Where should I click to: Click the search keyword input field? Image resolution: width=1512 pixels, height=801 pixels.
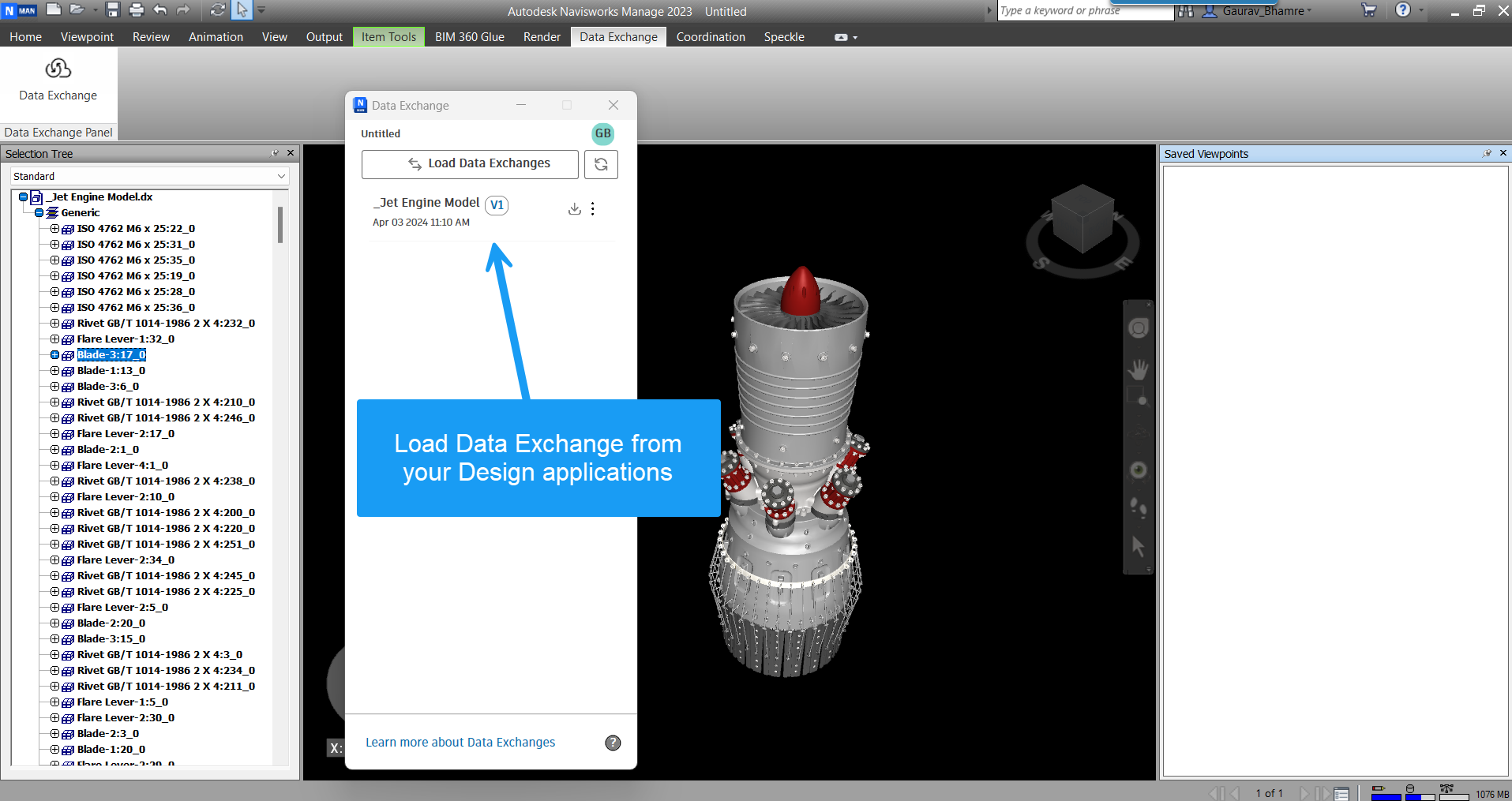coord(1086,11)
